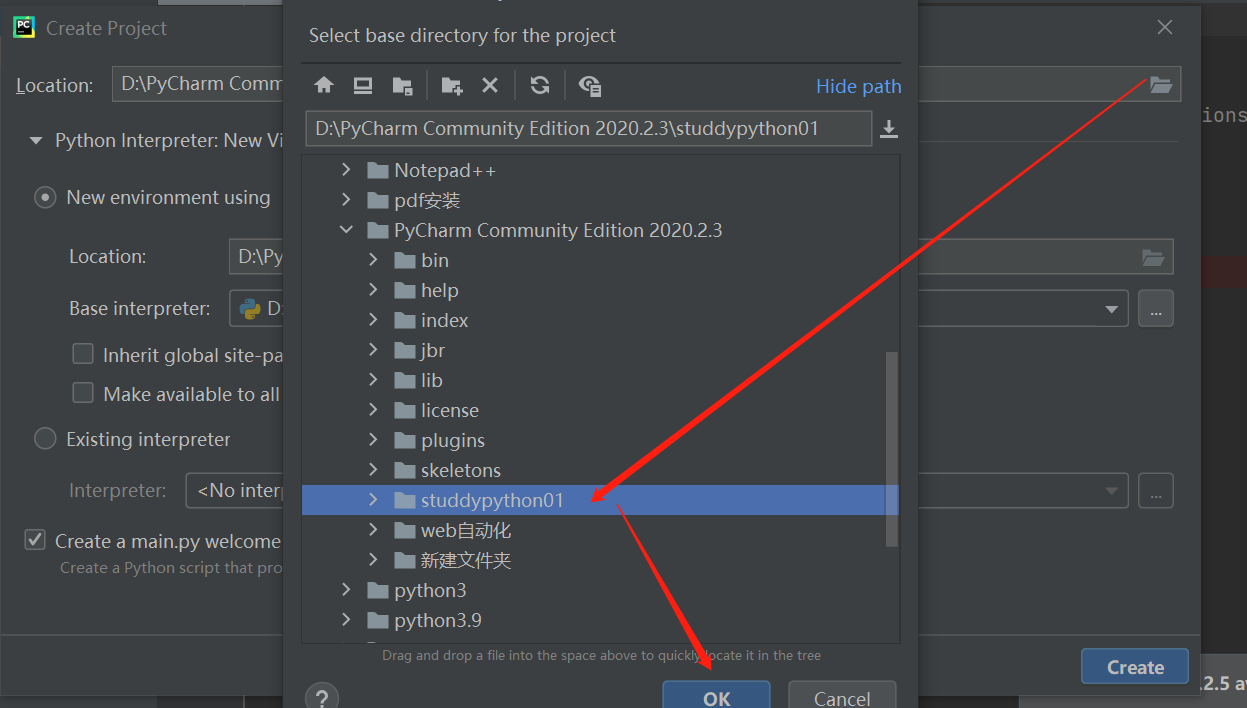Screen dimensions: 1247x708
Task: Collapse Python Interpreter section triangle
Action: tap(37, 141)
